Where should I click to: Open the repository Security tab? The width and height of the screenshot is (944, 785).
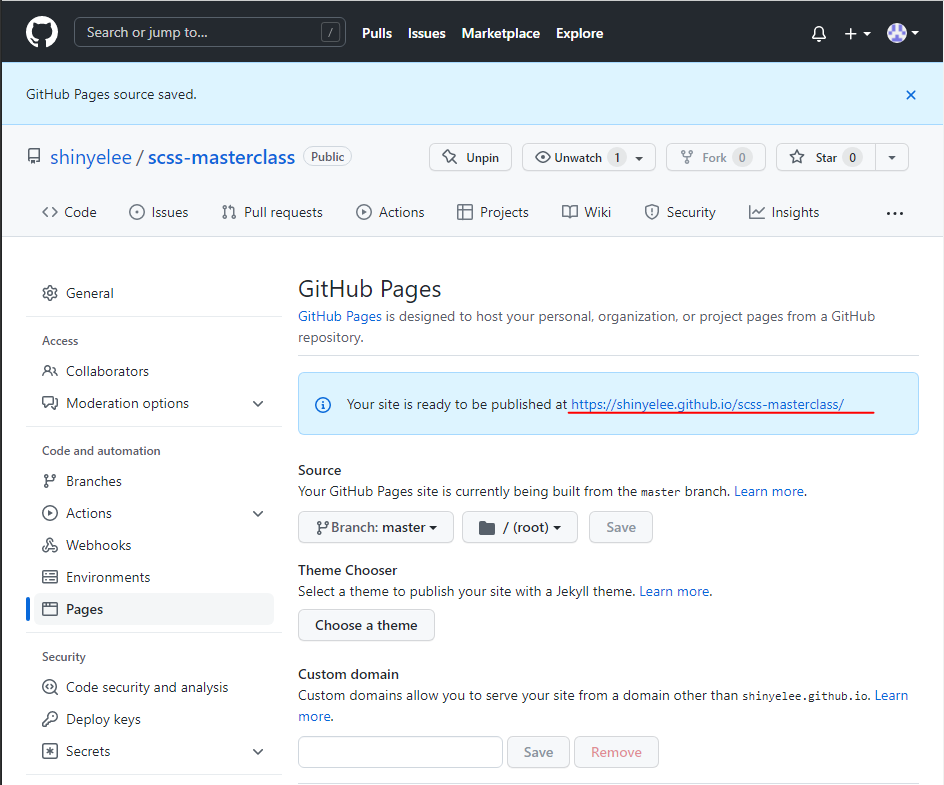pyautogui.click(x=680, y=212)
